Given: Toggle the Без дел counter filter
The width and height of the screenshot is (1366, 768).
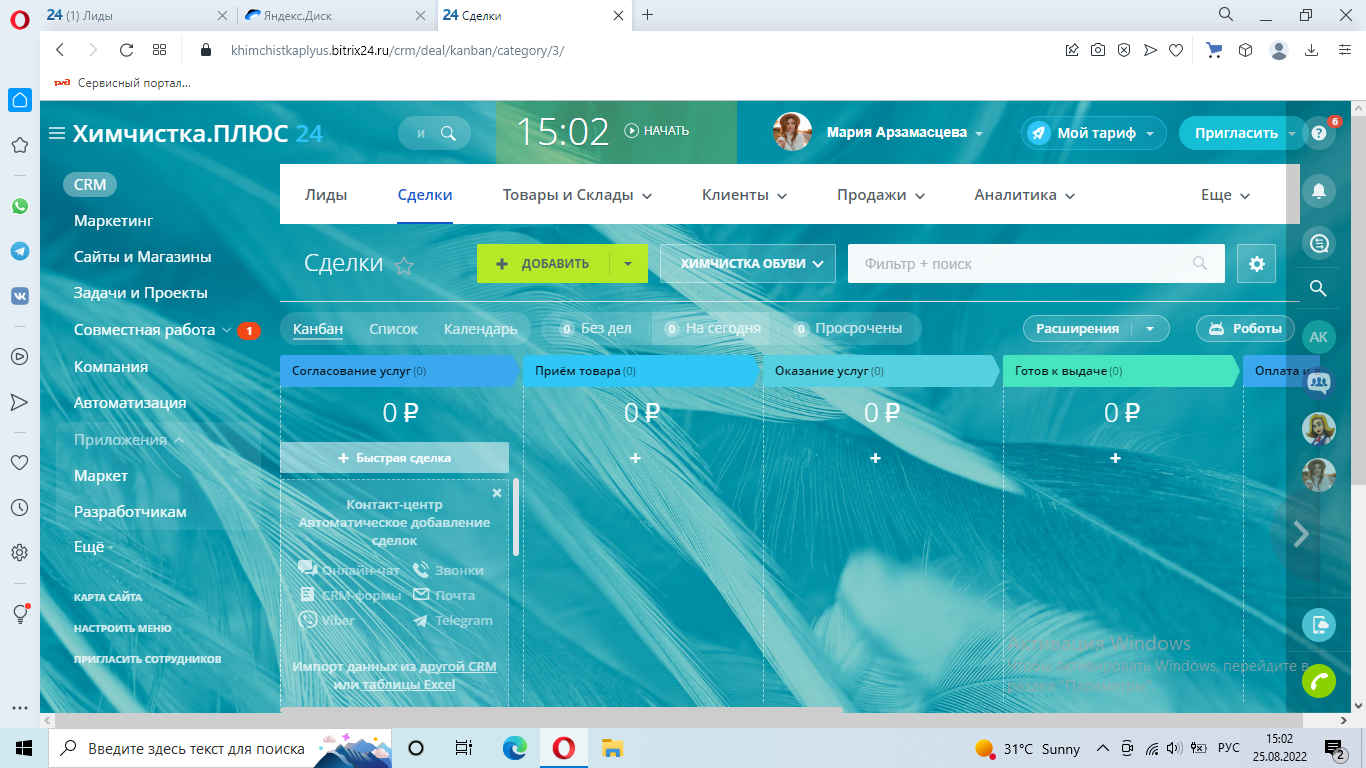Looking at the screenshot, I should click(595, 329).
